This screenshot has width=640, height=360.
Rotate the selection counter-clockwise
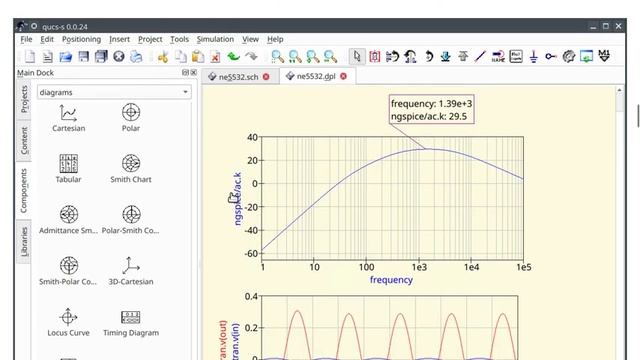(x=428, y=56)
